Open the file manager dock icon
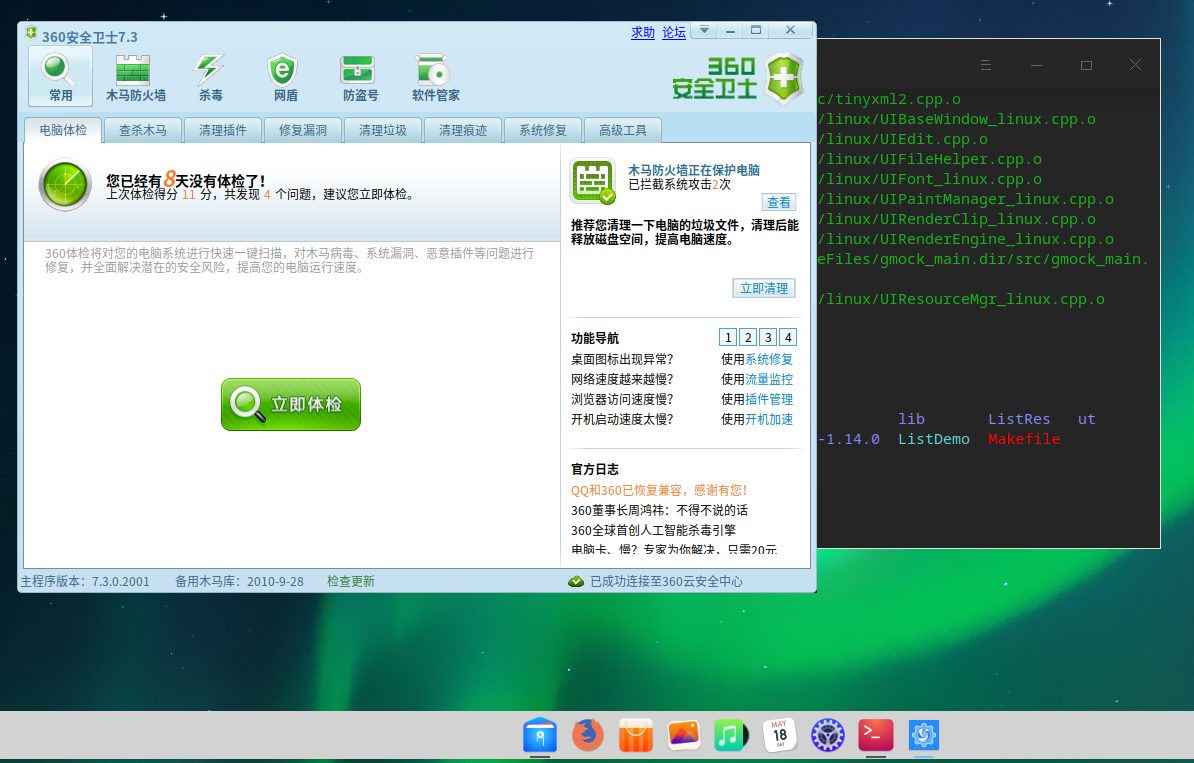This screenshot has width=1194, height=763. pyautogui.click(x=540, y=735)
